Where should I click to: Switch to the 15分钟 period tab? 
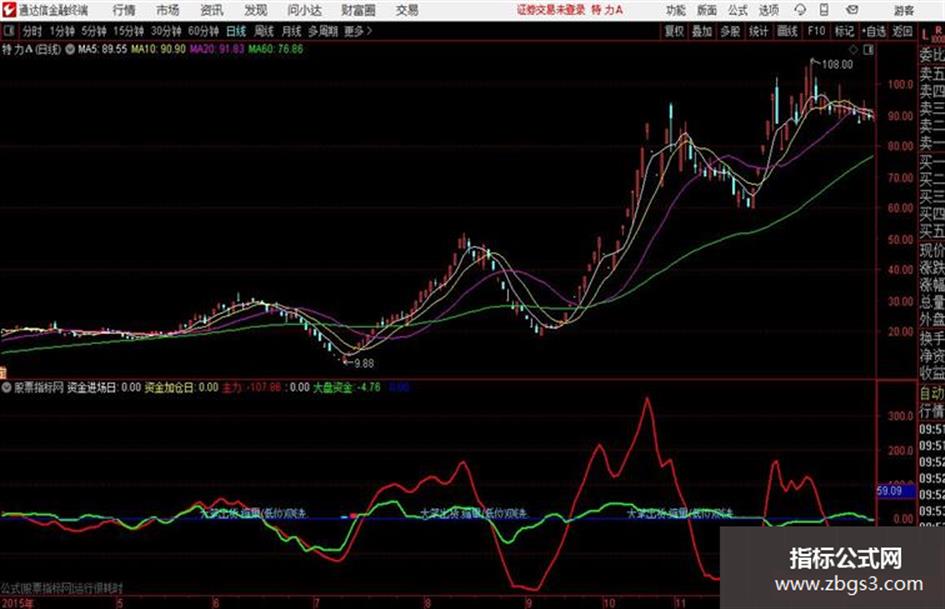[x=129, y=31]
